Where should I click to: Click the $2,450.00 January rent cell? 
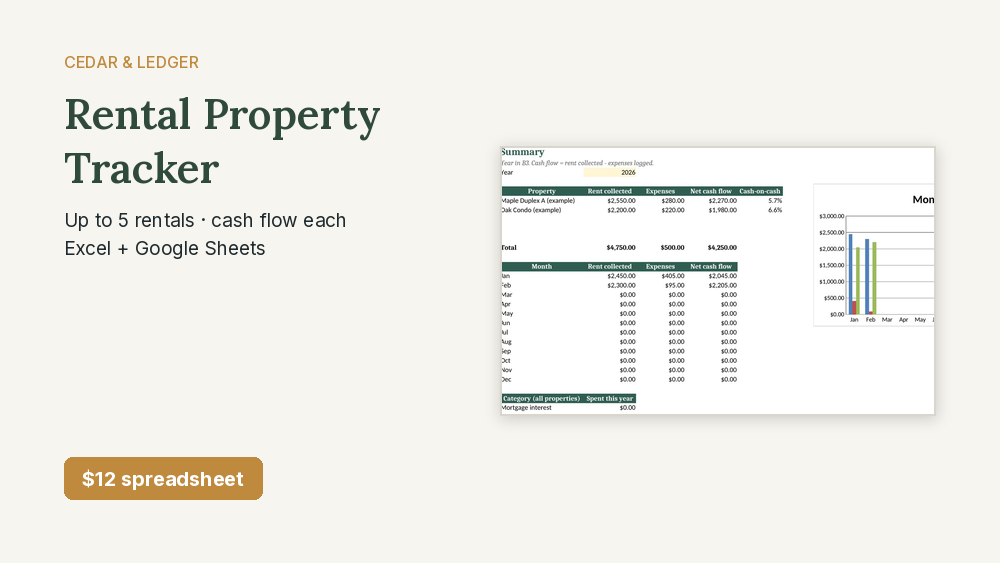621,276
